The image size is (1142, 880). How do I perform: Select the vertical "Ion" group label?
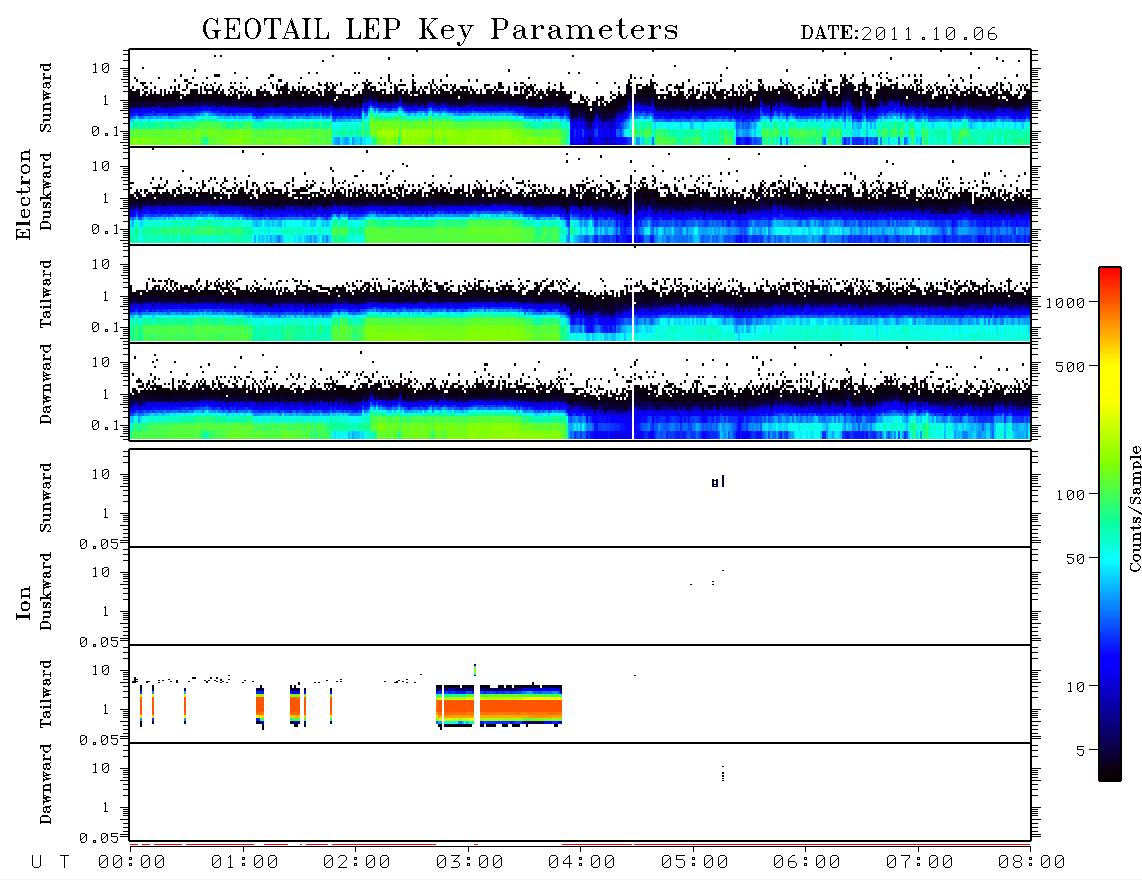[24, 602]
